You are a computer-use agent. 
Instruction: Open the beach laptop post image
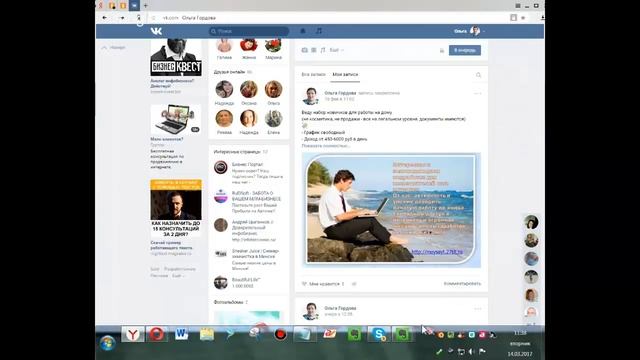click(391, 210)
